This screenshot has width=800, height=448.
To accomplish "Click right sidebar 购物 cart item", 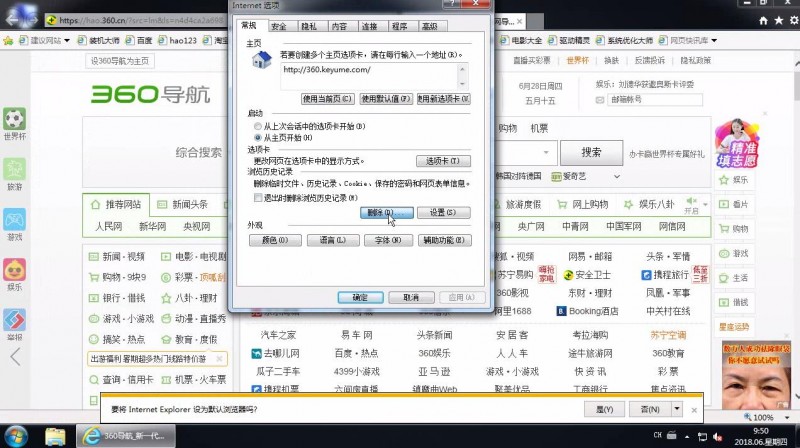I will pyautogui.click(x=734, y=229).
